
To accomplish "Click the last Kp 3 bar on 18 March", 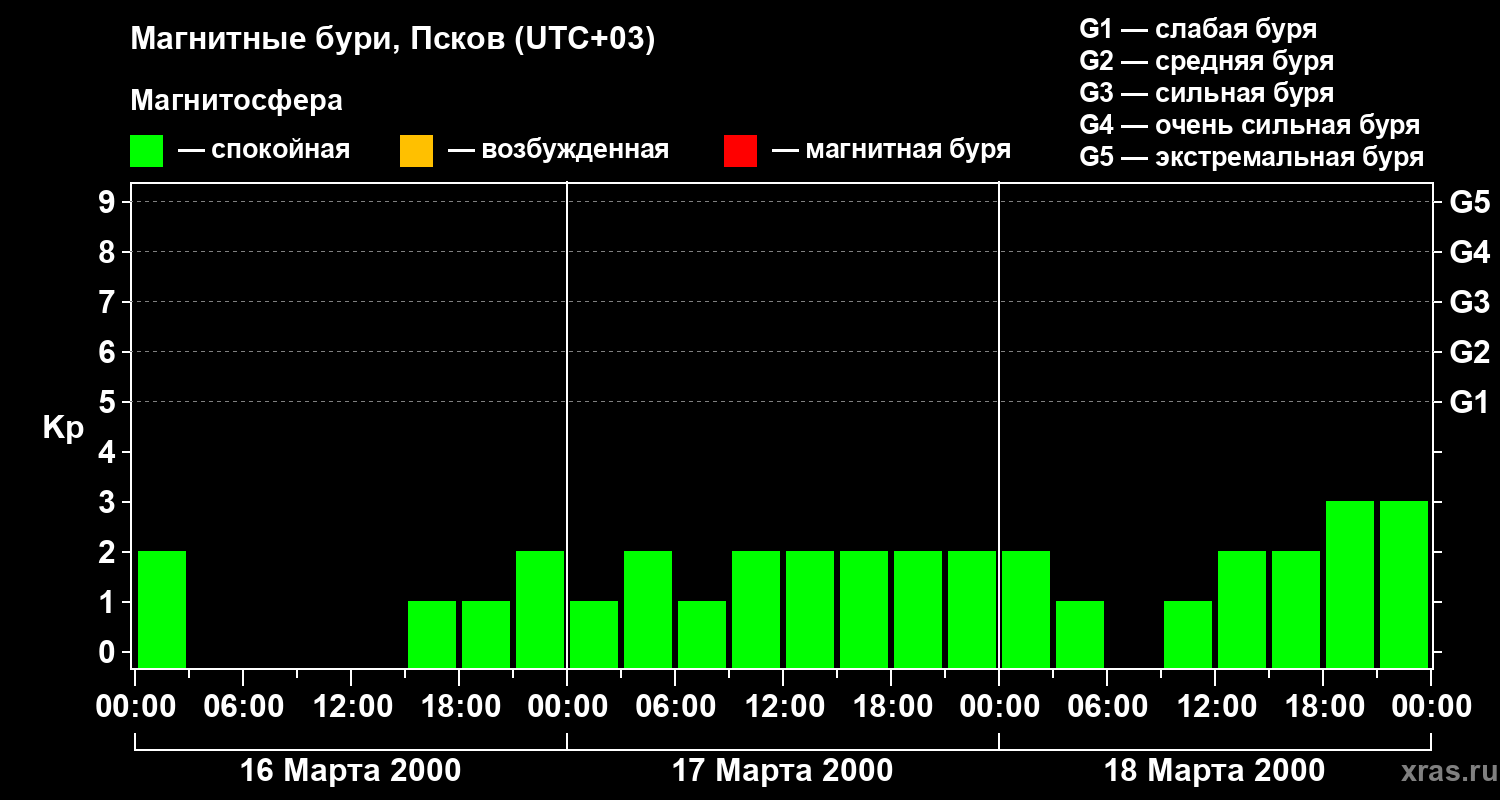I will [1404, 583].
